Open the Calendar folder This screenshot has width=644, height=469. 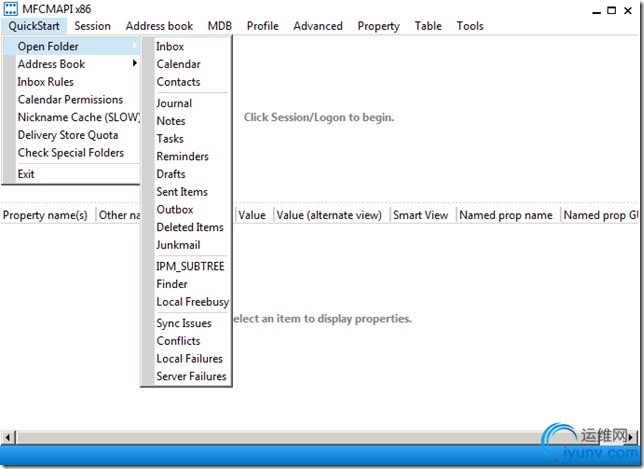pos(186,64)
